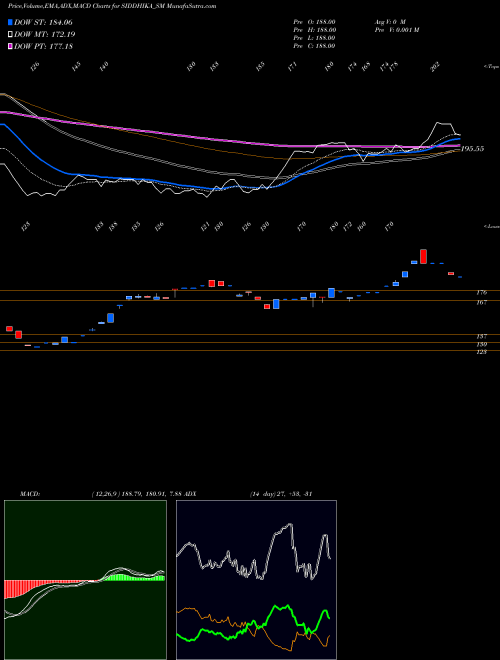Click the 137 support level label
The width and height of the screenshot is (500, 660).
[482, 336]
